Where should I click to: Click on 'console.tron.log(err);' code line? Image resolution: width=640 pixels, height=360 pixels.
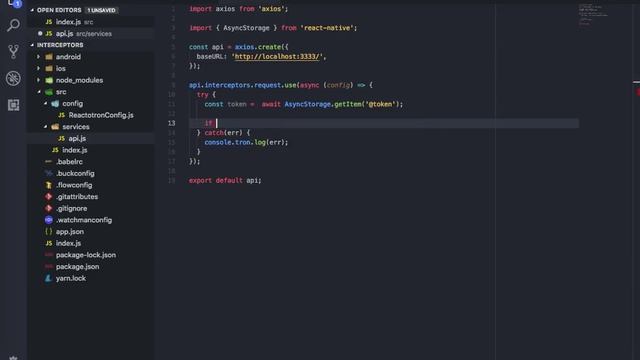[x=246, y=142]
